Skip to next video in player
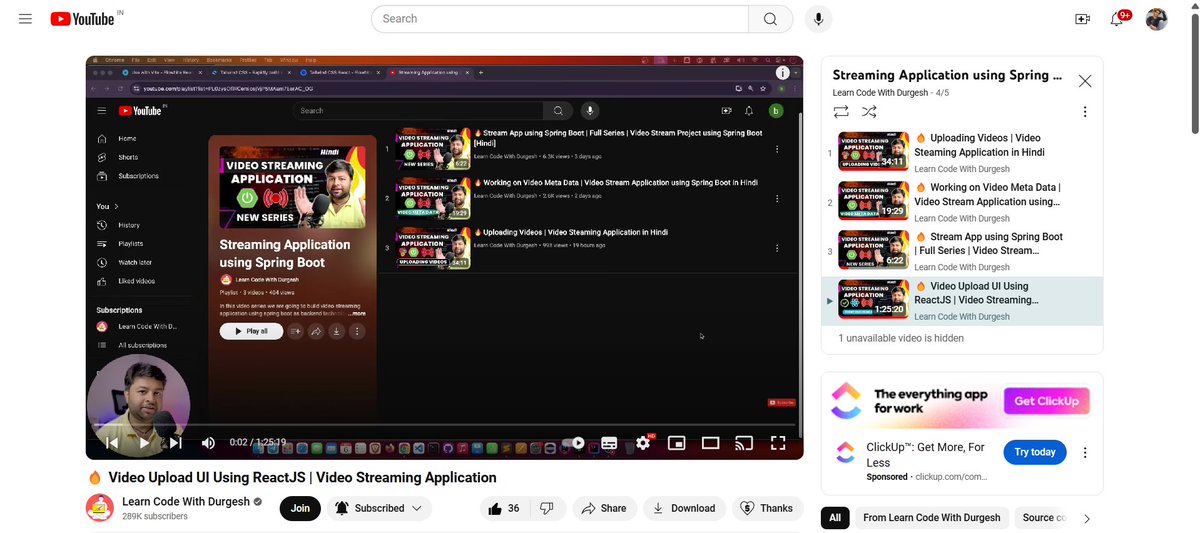The height and width of the screenshot is (533, 1200). [x=175, y=443]
